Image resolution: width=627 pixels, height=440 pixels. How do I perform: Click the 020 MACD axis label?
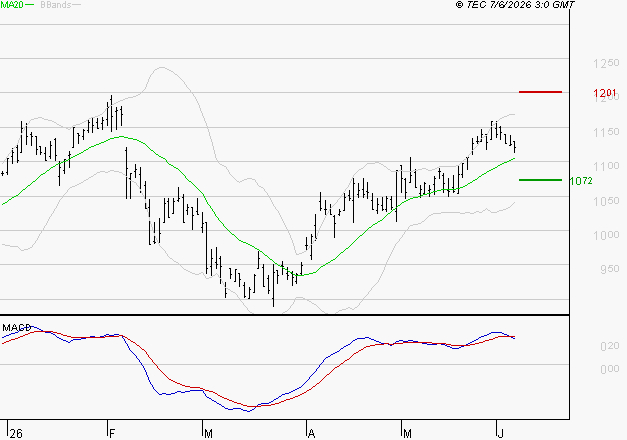click(x=610, y=346)
